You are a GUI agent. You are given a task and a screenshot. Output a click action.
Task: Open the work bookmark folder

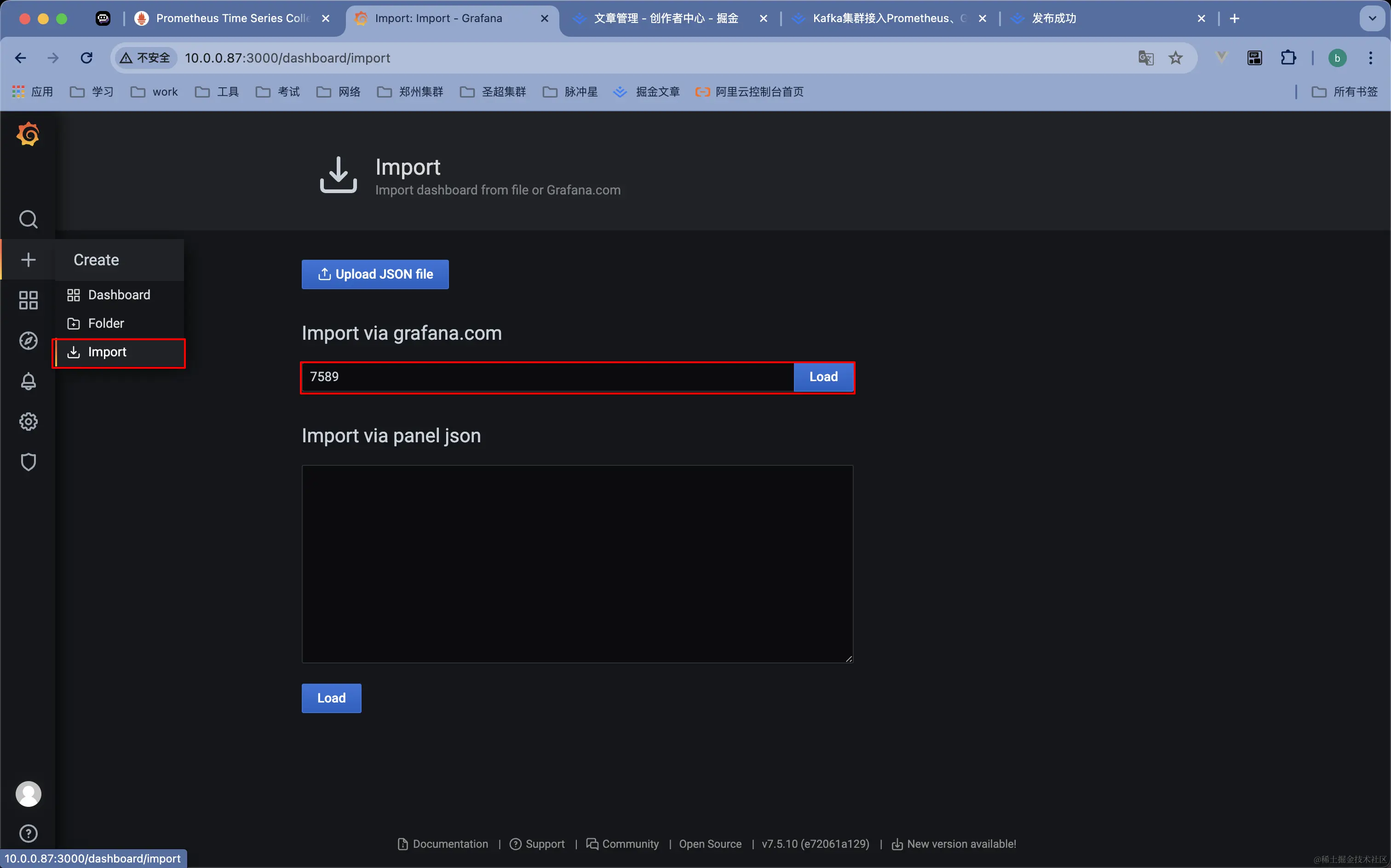pyautogui.click(x=154, y=91)
